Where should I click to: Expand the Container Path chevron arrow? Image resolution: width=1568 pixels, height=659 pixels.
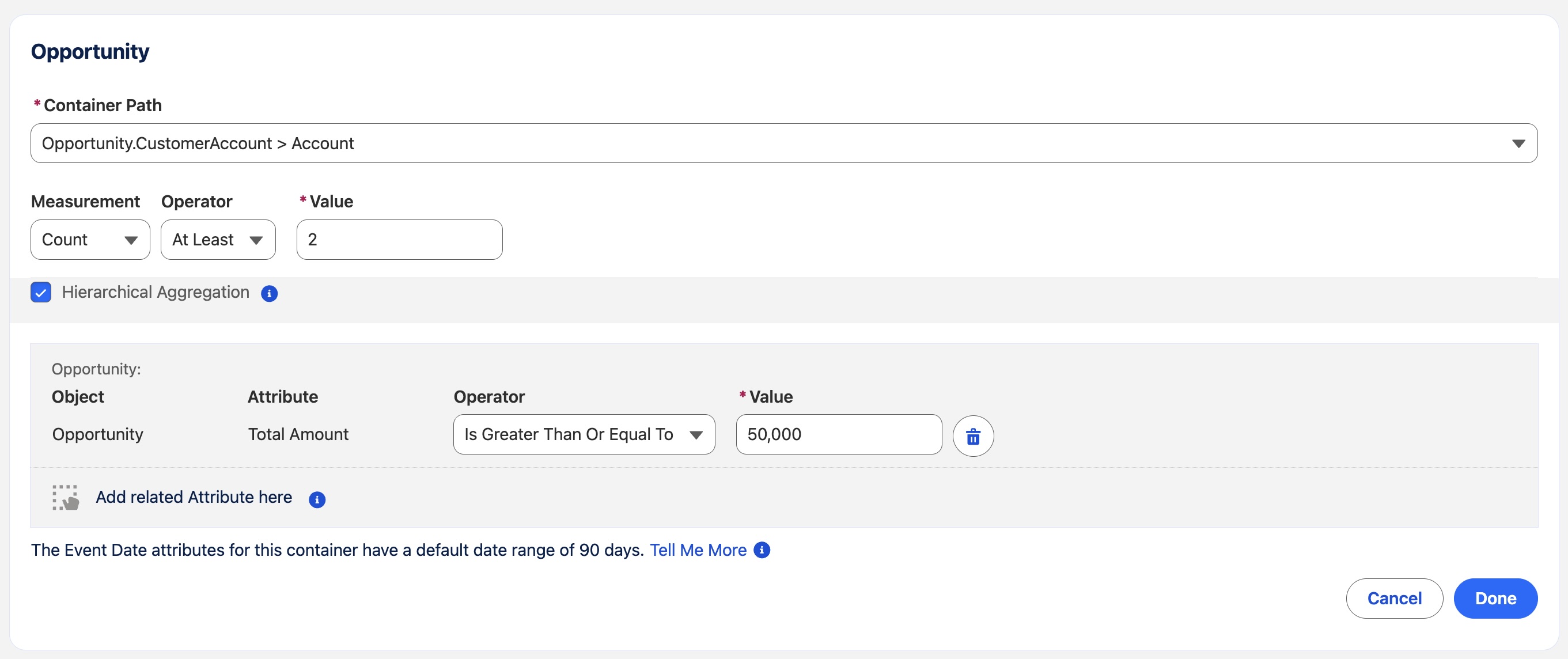(x=1518, y=143)
